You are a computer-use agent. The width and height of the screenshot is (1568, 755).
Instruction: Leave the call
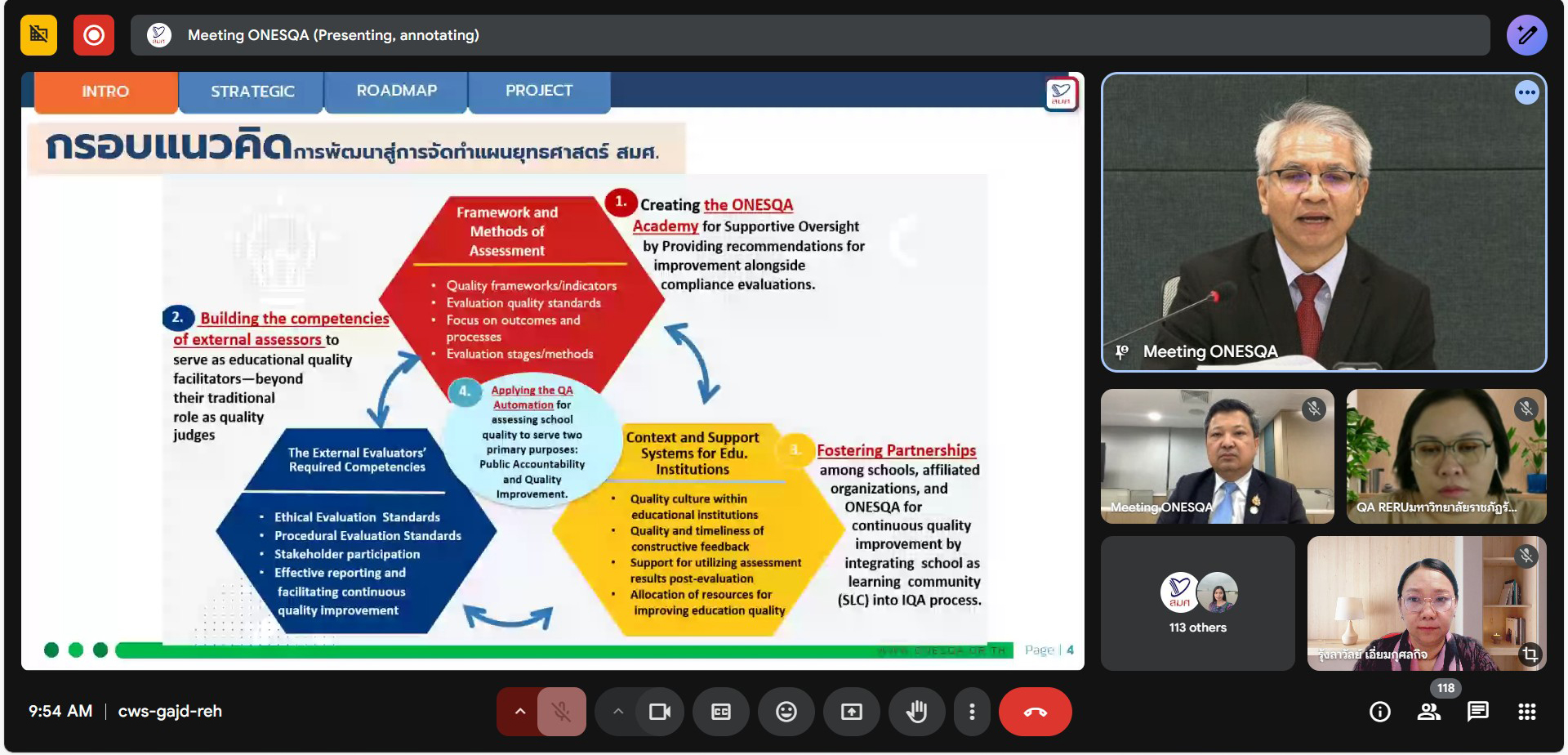(x=1035, y=712)
